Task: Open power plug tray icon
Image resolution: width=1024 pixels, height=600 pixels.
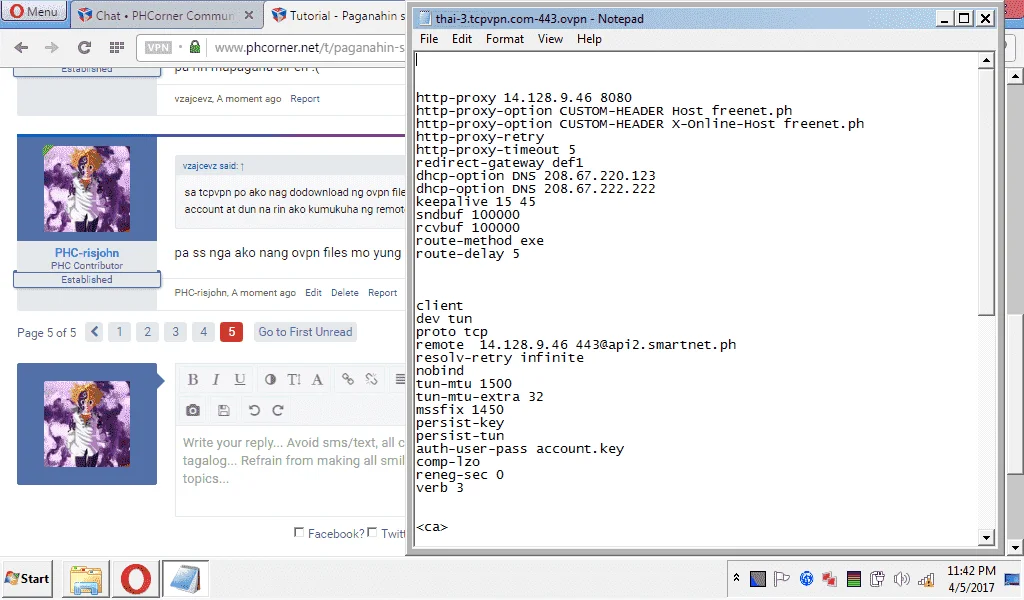Action: tap(878, 578)
